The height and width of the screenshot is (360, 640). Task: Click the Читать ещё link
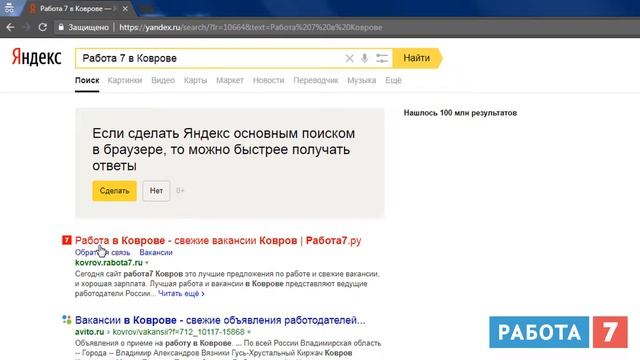(181, 293)
